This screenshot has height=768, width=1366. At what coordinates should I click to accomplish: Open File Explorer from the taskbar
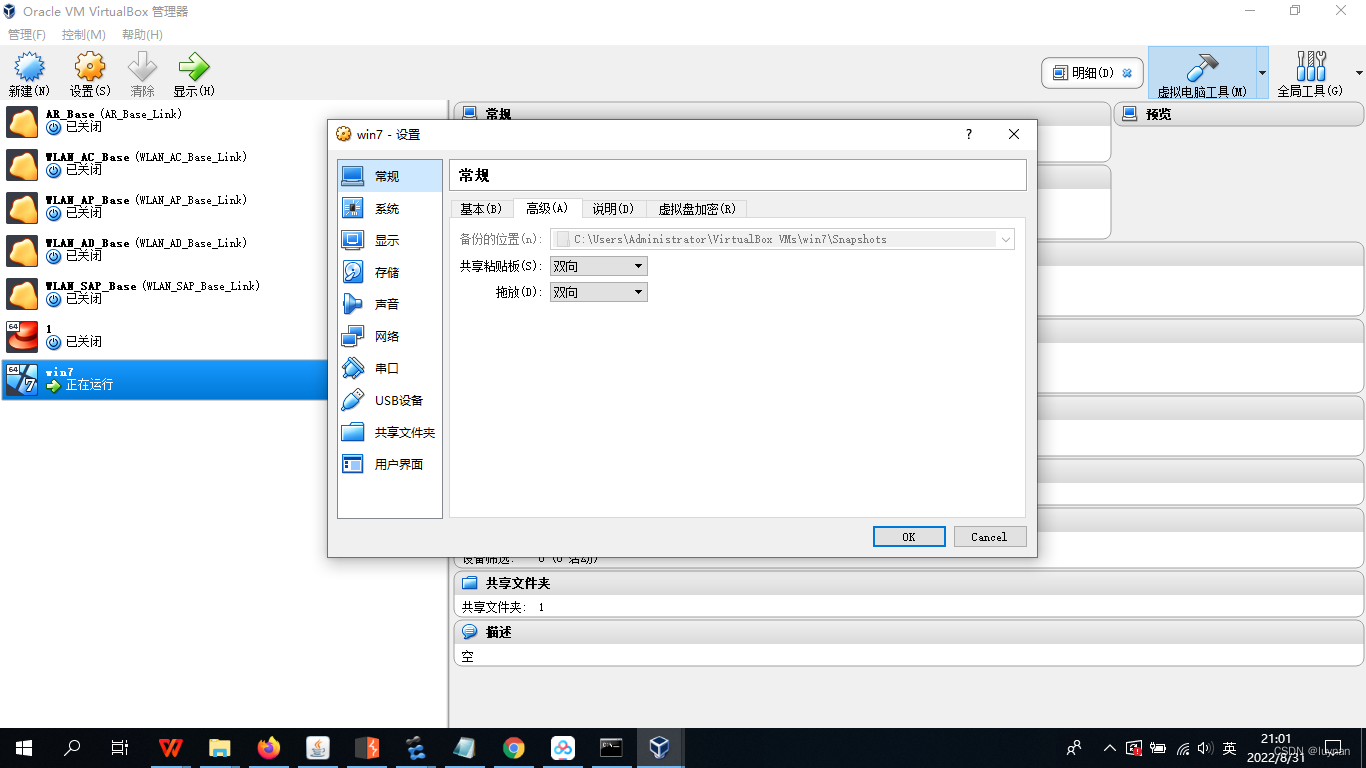point(220,748)
